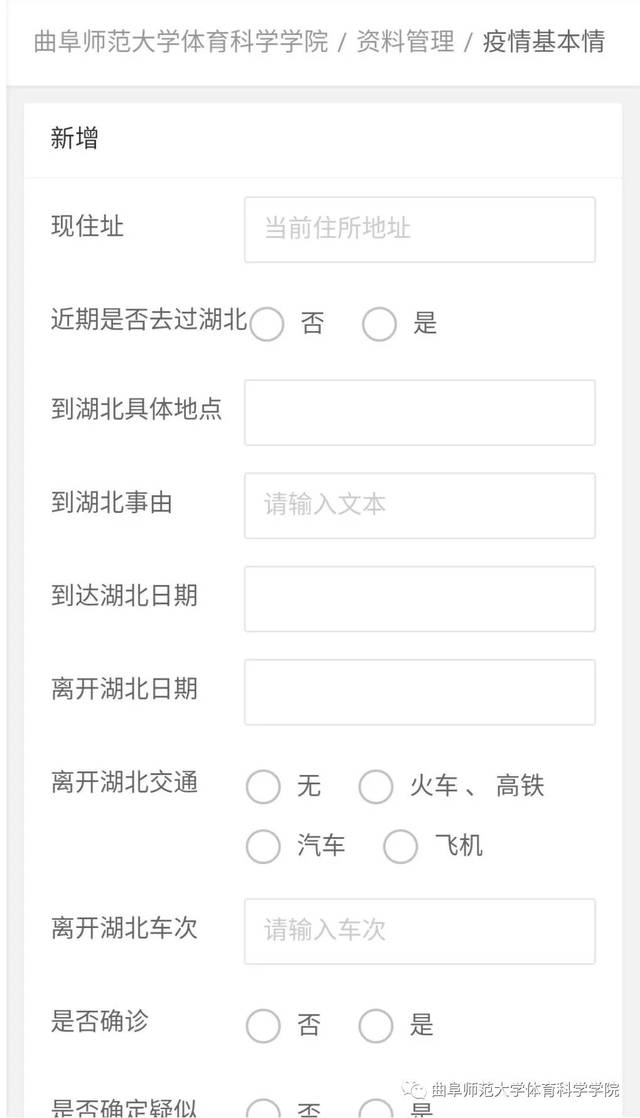Open the 到达湖北日期 date field
The height and width of the screenshot is (1118, 640).
coord(419,598)
